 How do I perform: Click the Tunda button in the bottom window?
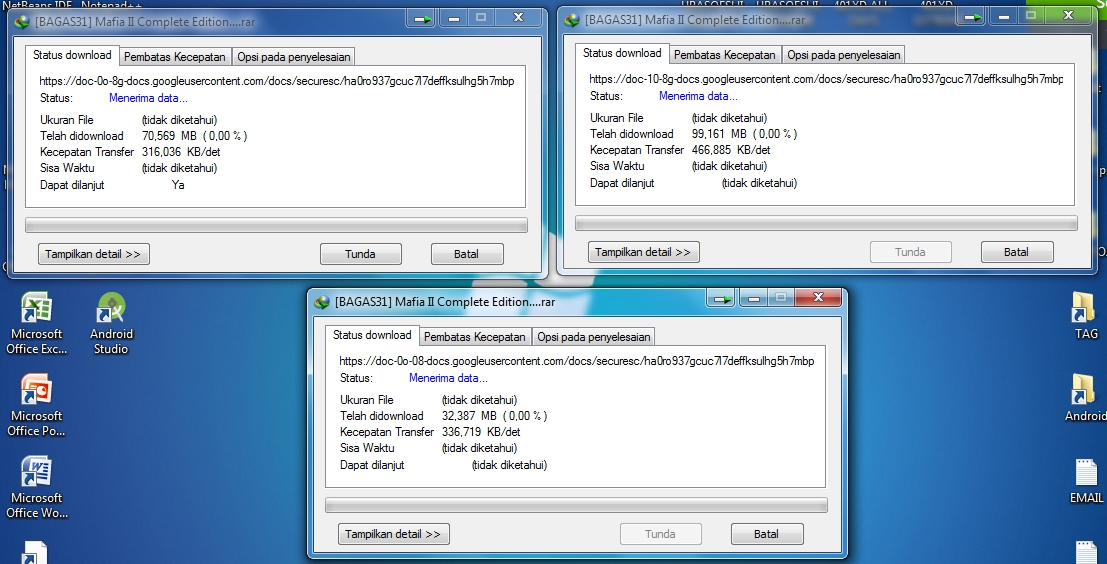coord(660,534)
